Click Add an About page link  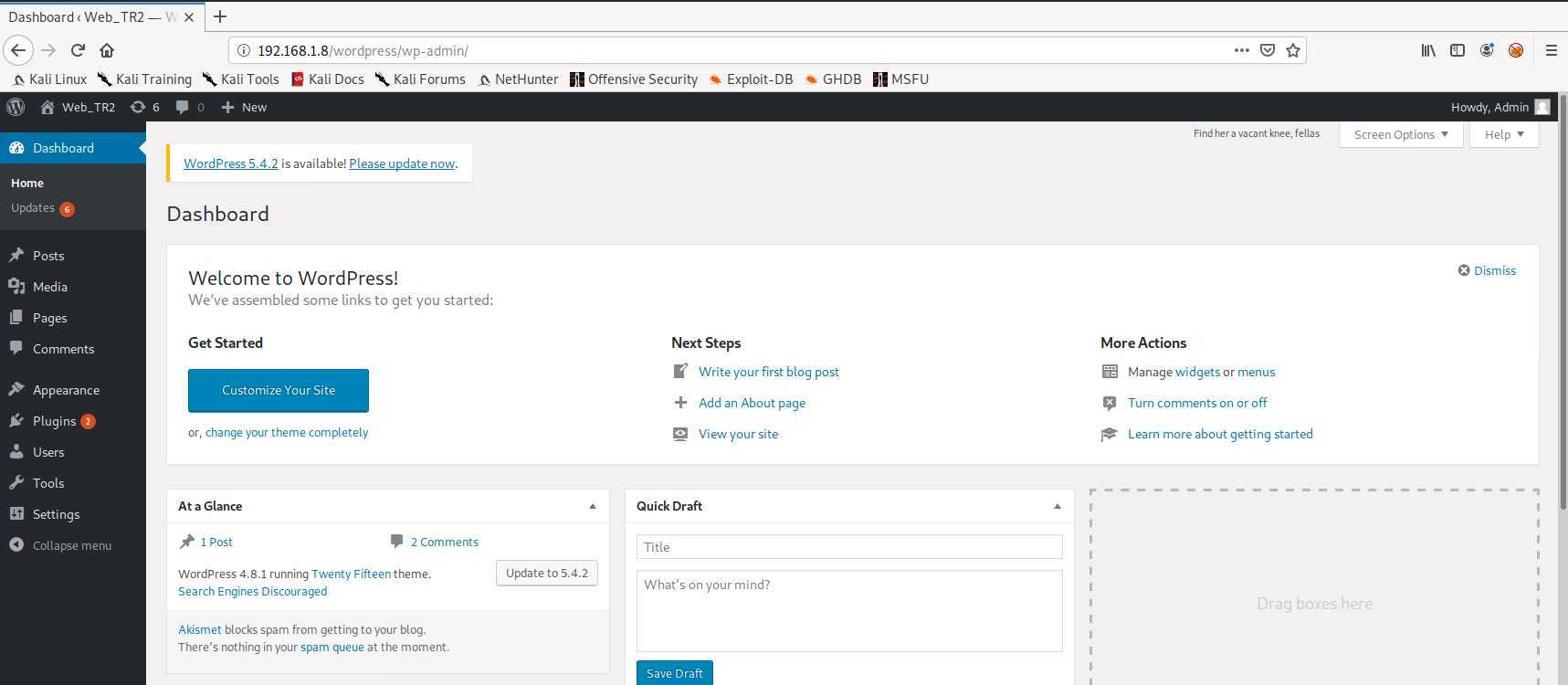point(752,403)
